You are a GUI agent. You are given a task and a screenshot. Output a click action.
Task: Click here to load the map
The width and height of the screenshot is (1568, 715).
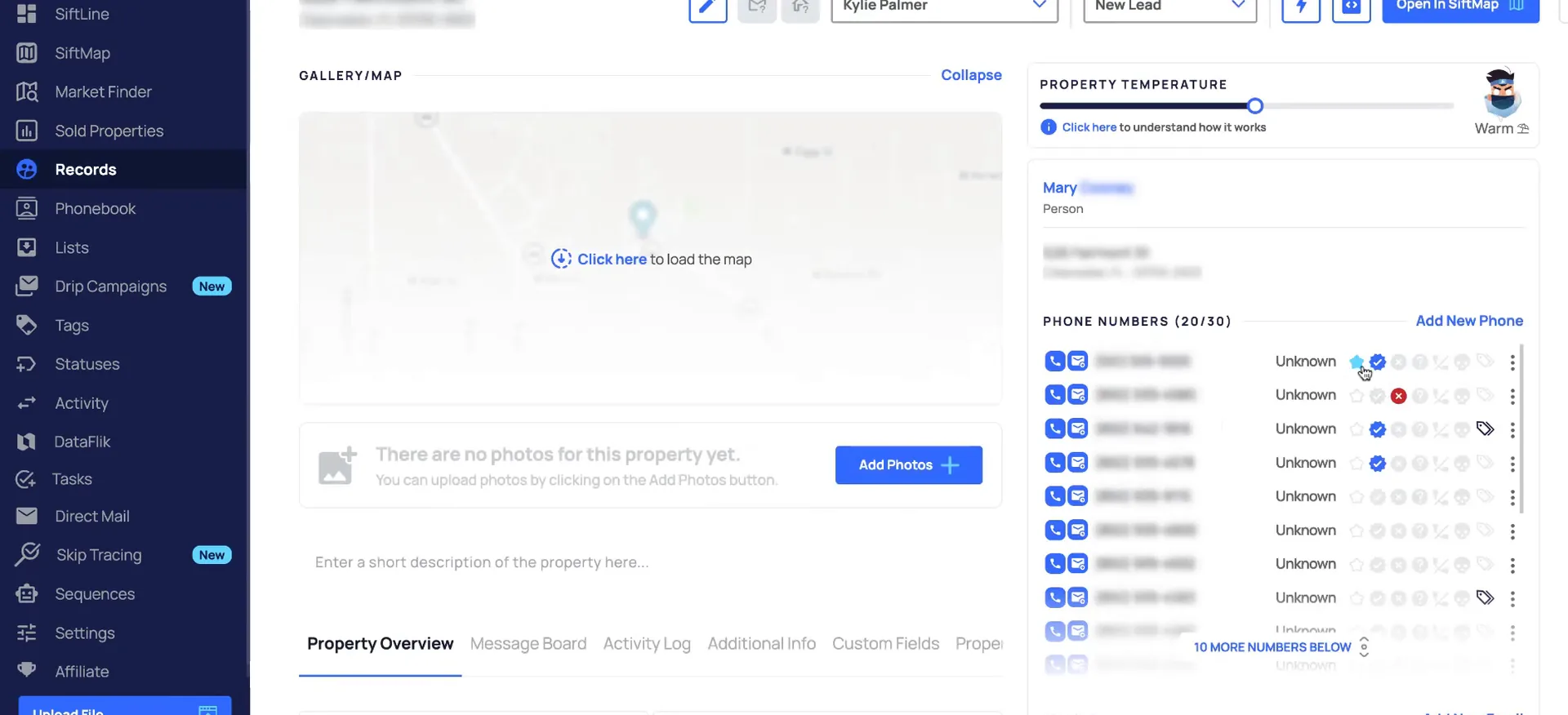[612, 260]
